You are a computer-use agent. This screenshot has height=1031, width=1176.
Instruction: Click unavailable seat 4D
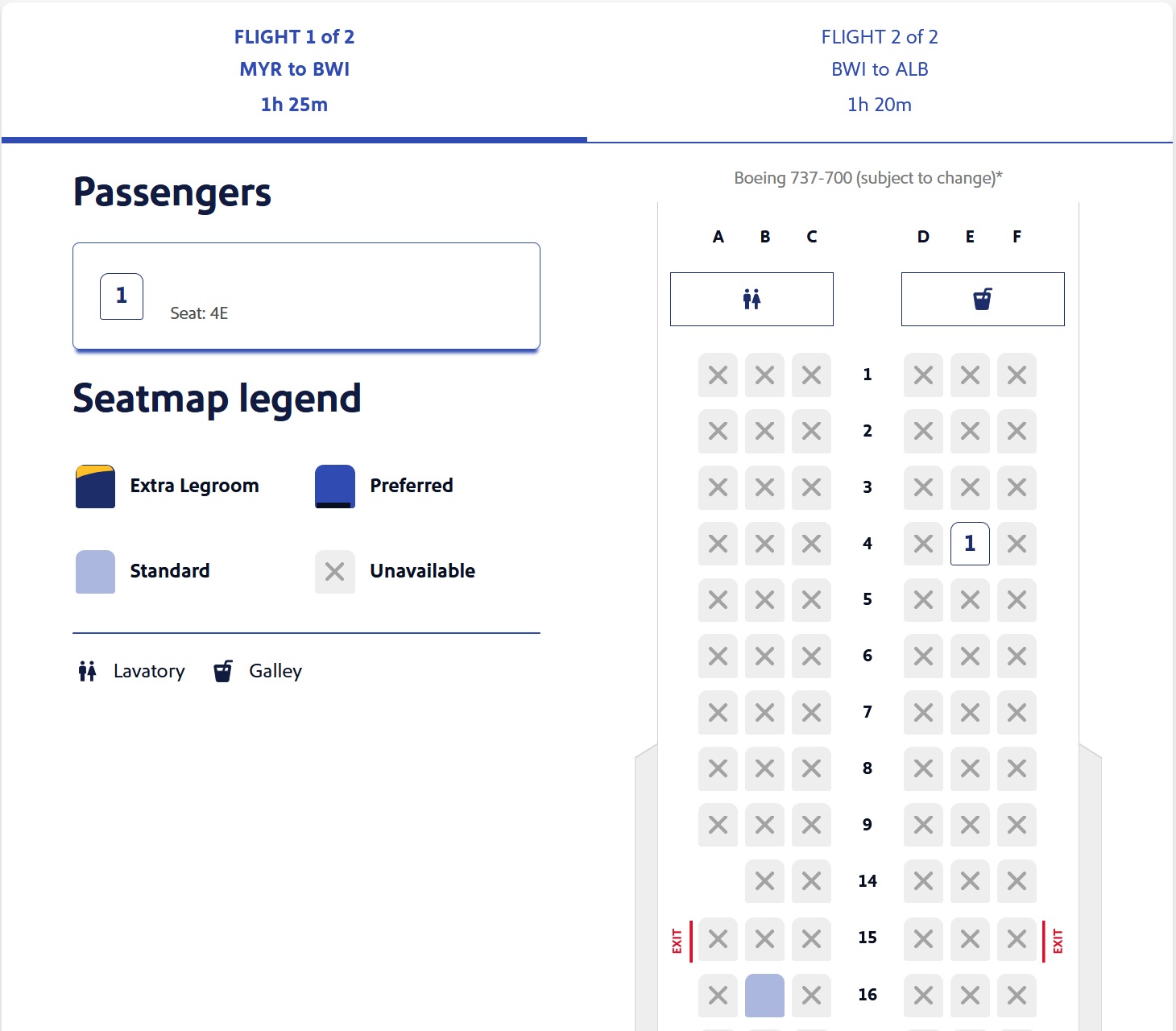923,544
